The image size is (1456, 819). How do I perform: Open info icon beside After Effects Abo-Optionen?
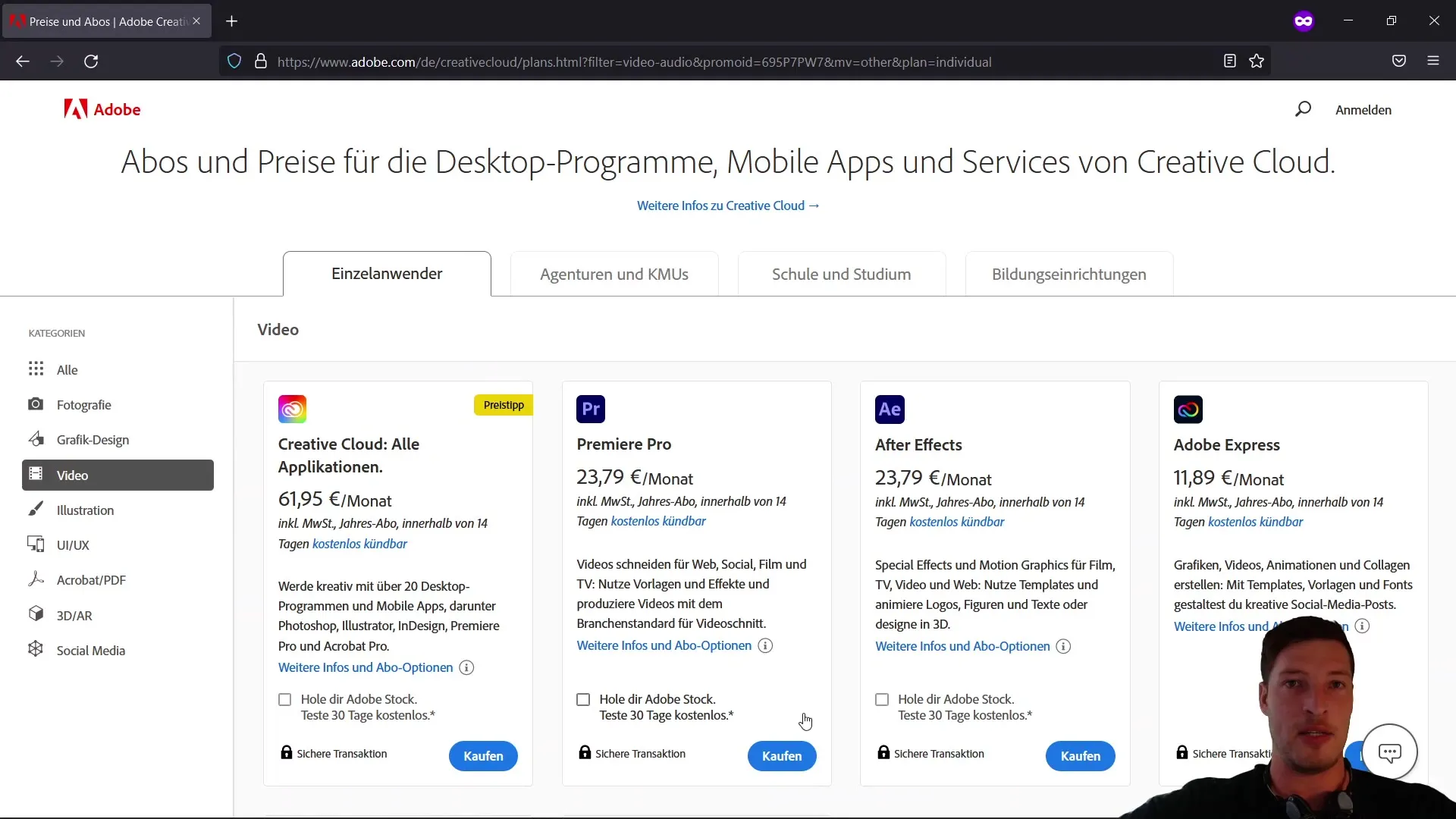point(1064,646)
